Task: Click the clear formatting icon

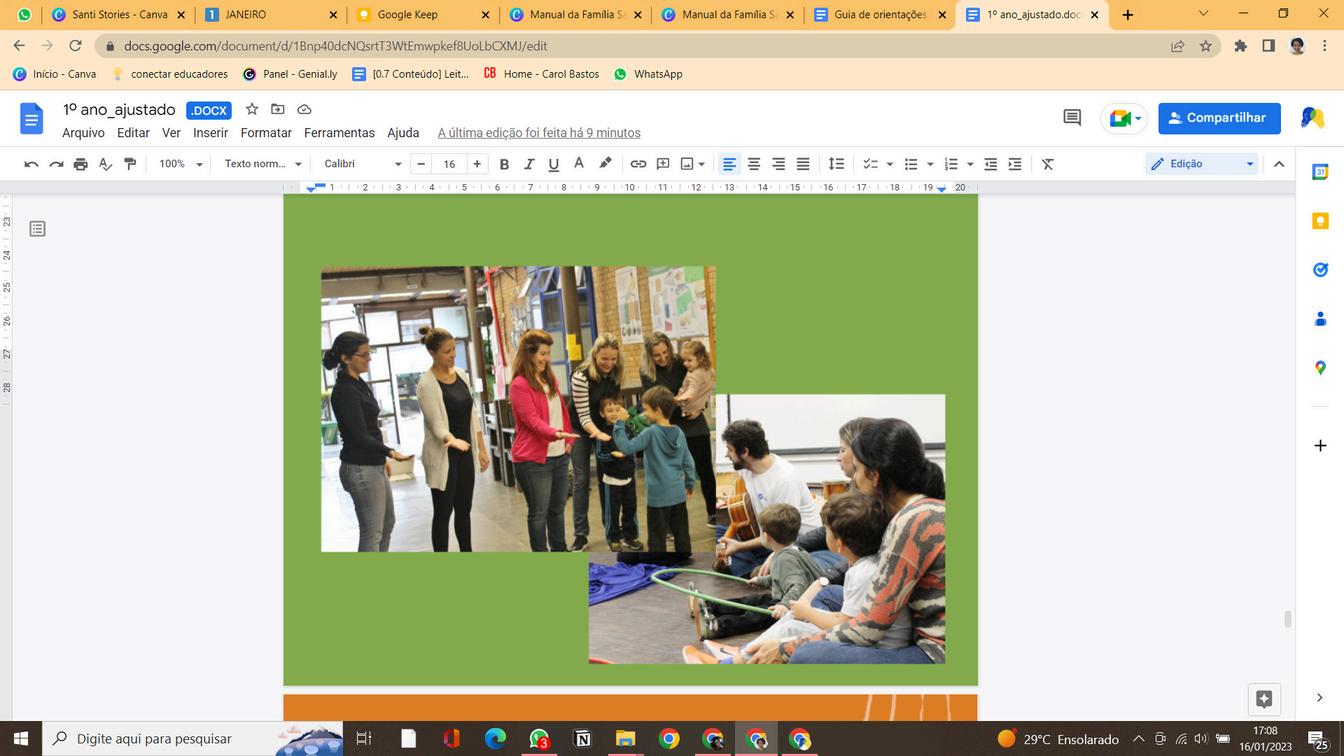Action: tap(1048, 164)
